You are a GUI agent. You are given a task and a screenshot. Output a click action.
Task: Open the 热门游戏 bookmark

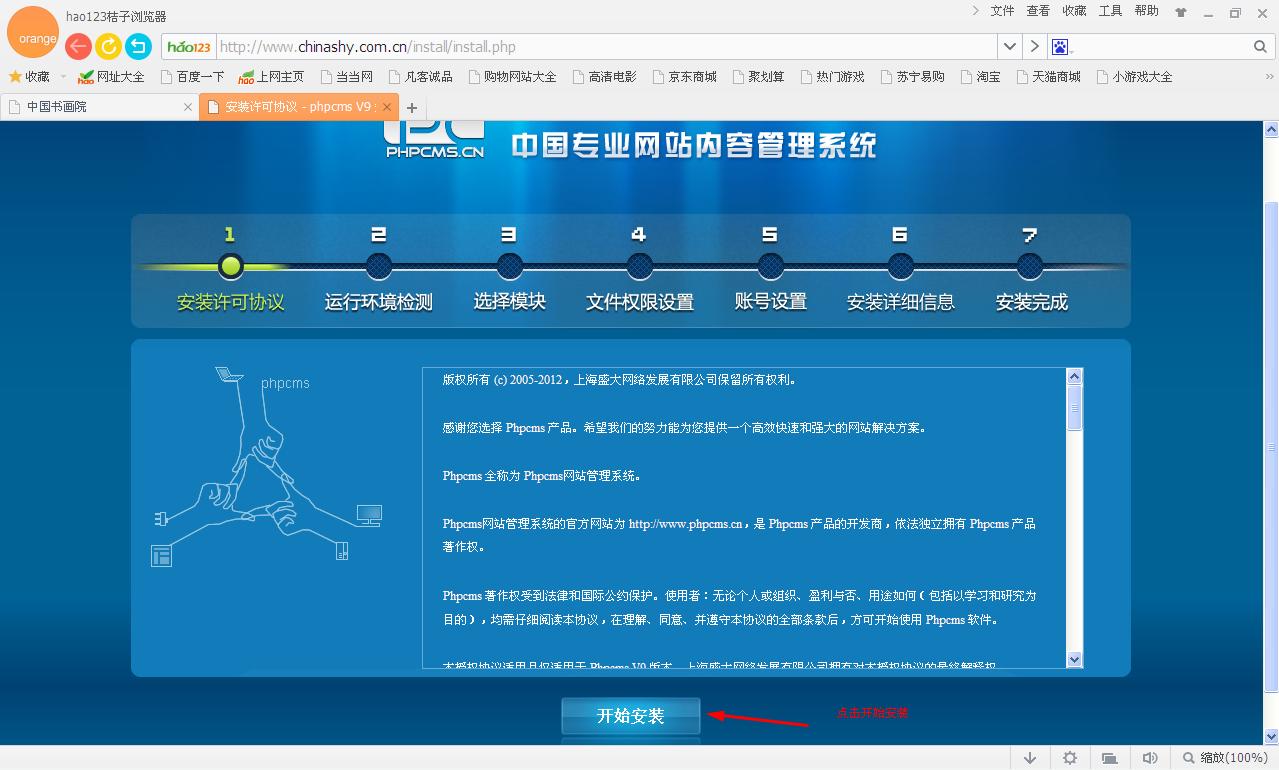[x=832, y=77]
